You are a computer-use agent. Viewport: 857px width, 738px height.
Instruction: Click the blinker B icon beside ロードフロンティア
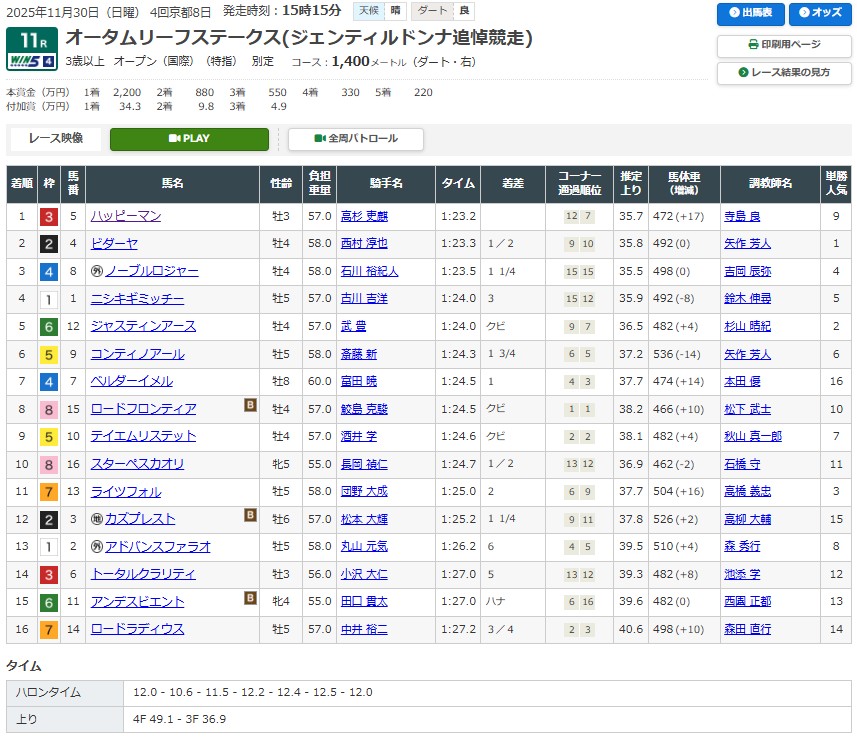[x=250, y=407]
